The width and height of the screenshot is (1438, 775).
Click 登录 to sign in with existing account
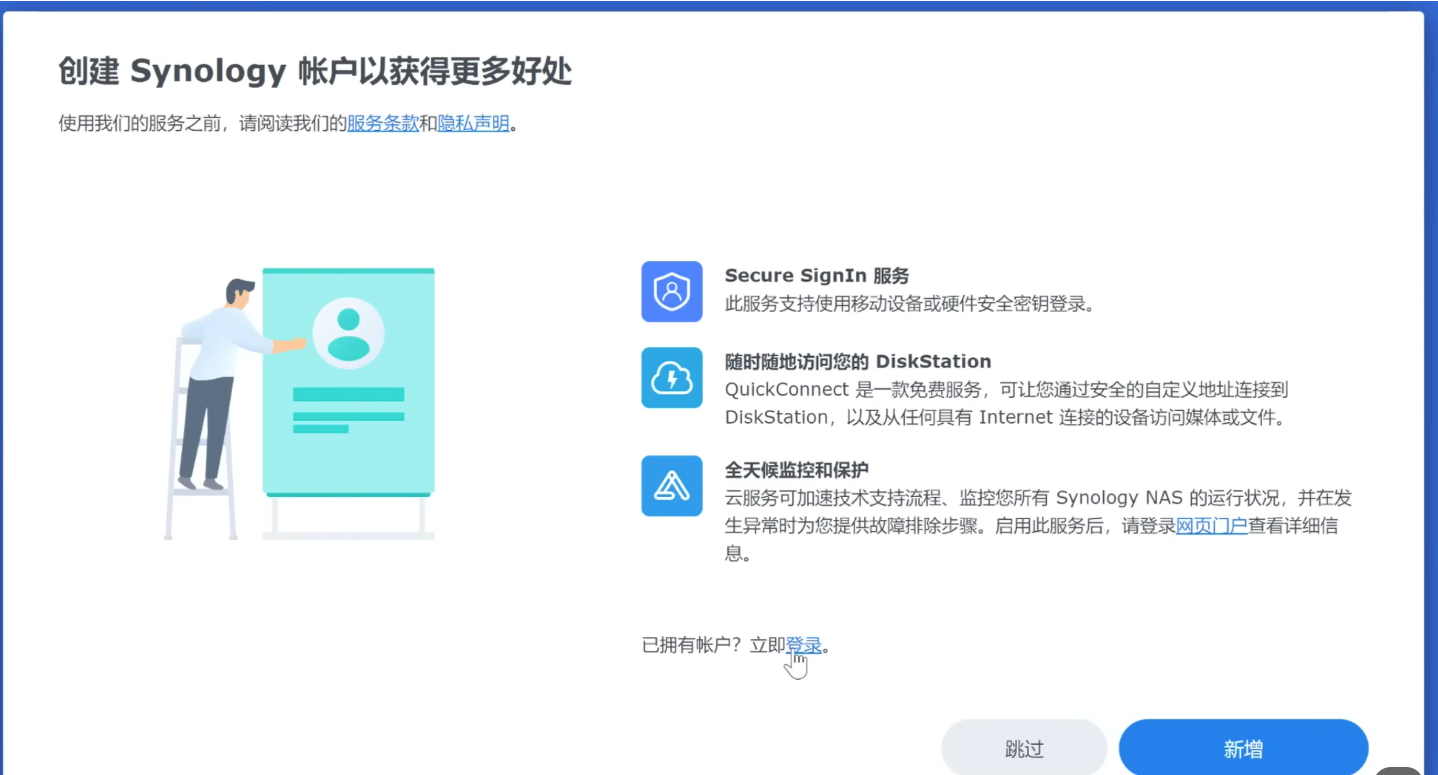coord(803,645)
